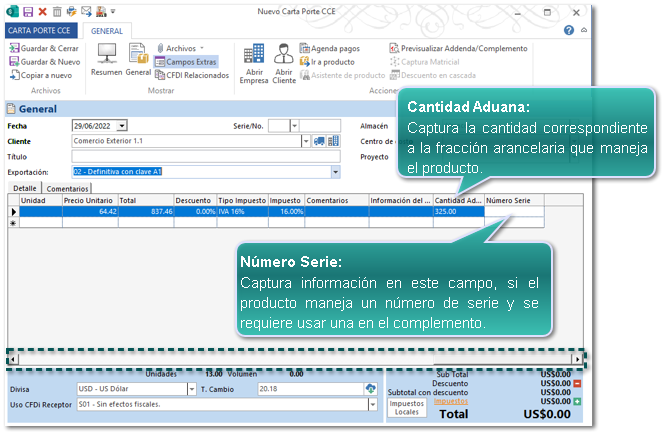The image size is (667, 435).
Task: Click the horizontal scrollbar track
Action: [x=295, y=359]
